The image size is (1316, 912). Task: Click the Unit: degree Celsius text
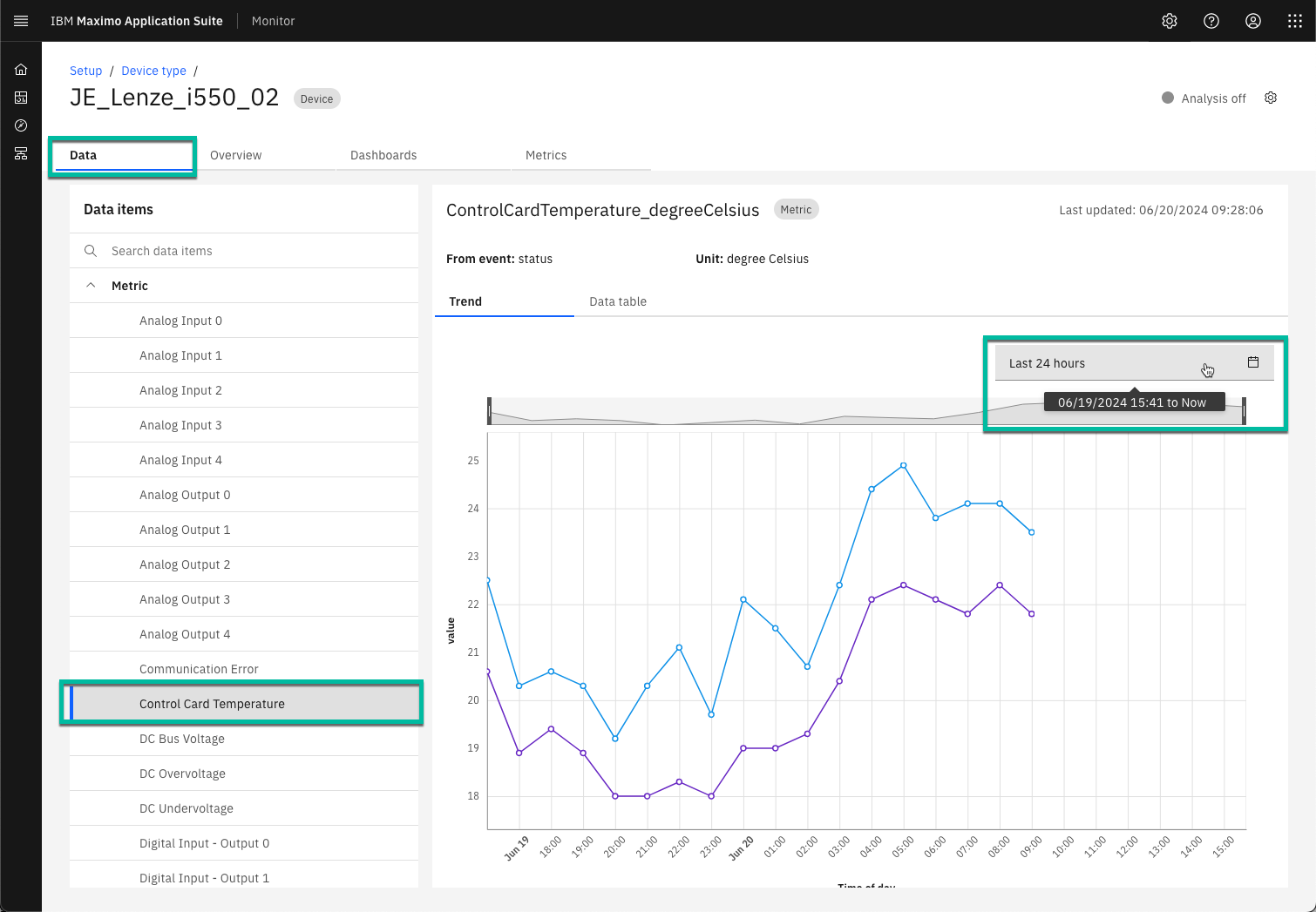click(x=752, y=259)
